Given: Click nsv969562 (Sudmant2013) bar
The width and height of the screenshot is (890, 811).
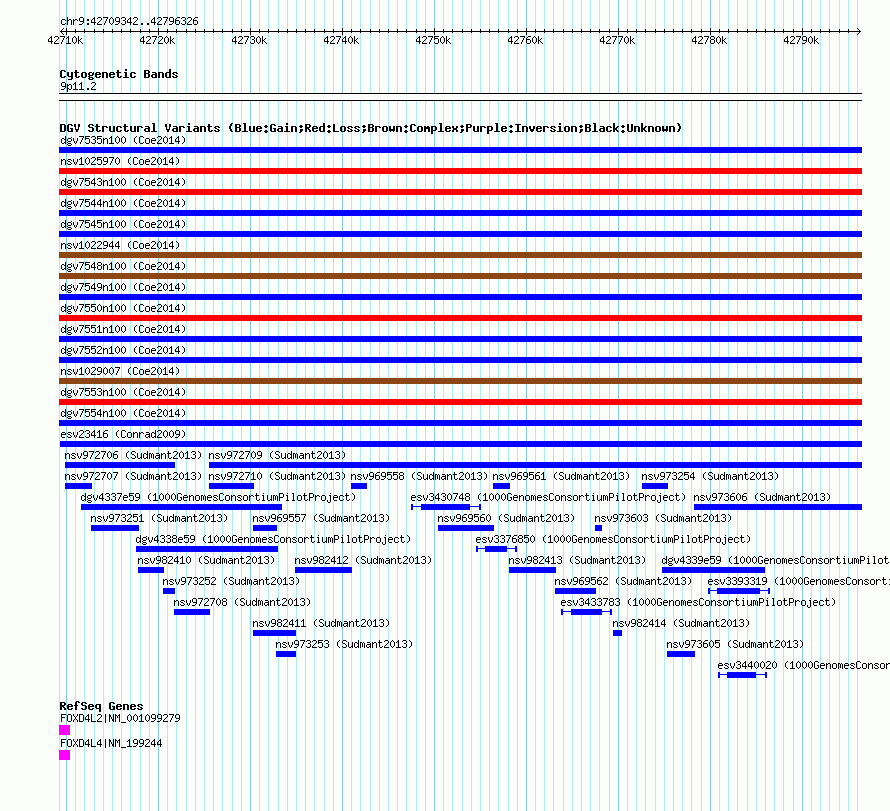Looking at the screenshot, I should 576,591.
